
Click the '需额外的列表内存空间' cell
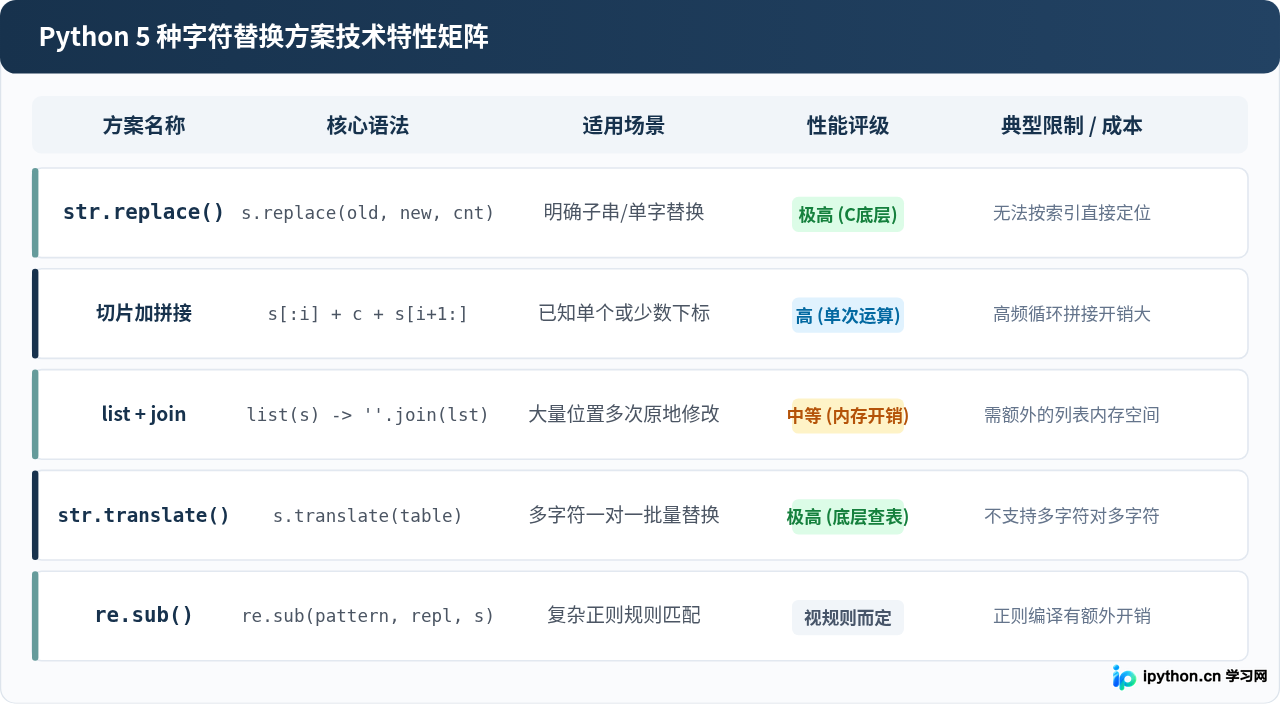pos(1072,415)
